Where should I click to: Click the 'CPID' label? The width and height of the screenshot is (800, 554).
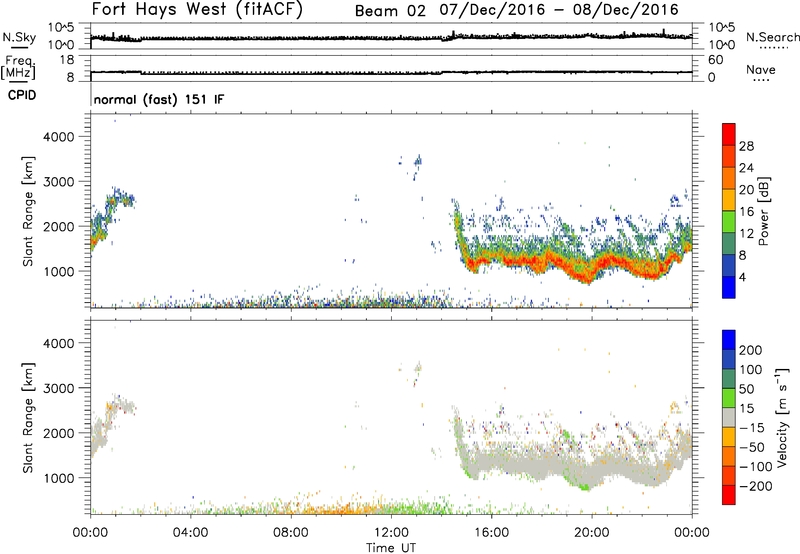[22, 95]
